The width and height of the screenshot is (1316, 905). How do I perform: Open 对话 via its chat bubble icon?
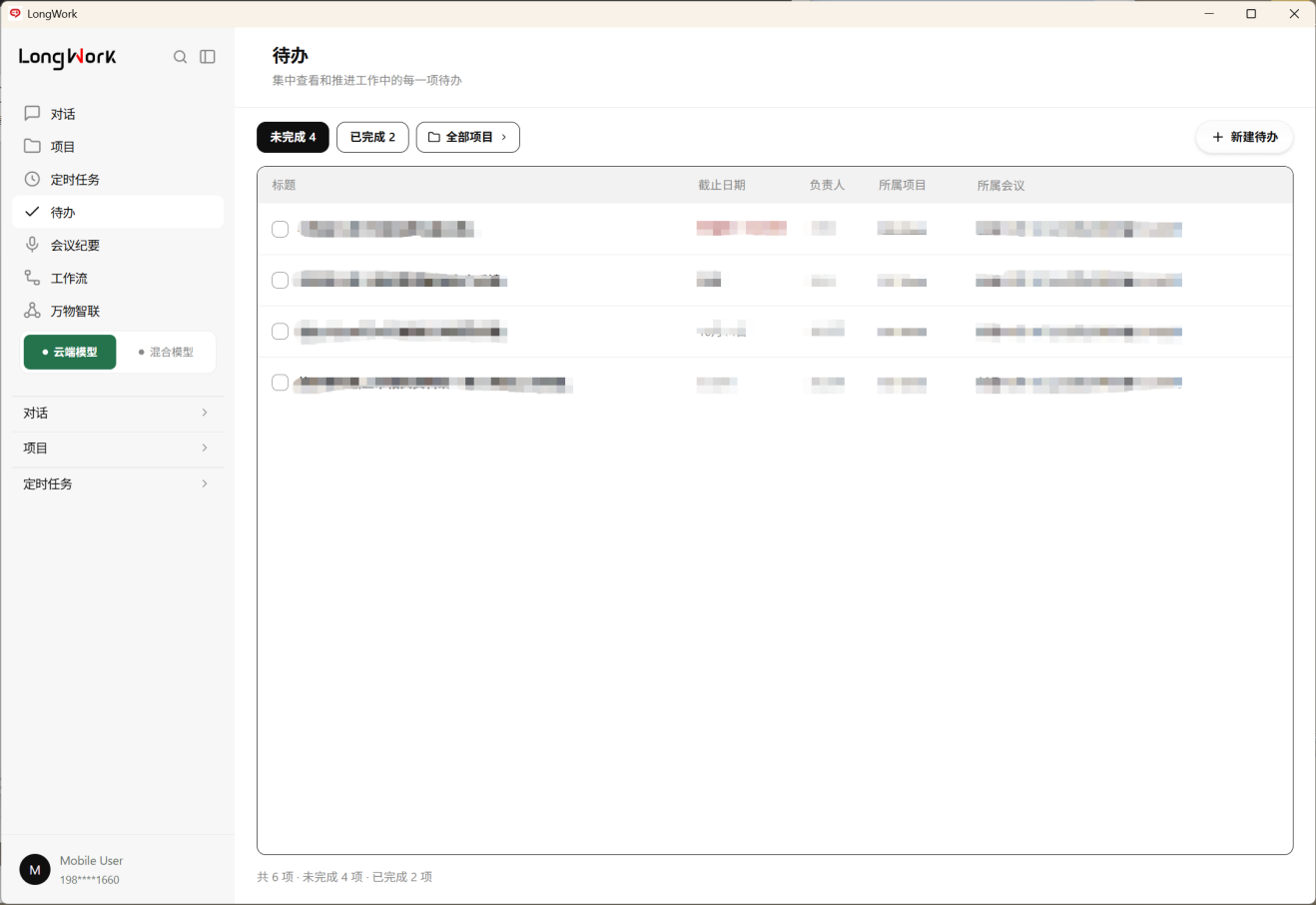32,113
